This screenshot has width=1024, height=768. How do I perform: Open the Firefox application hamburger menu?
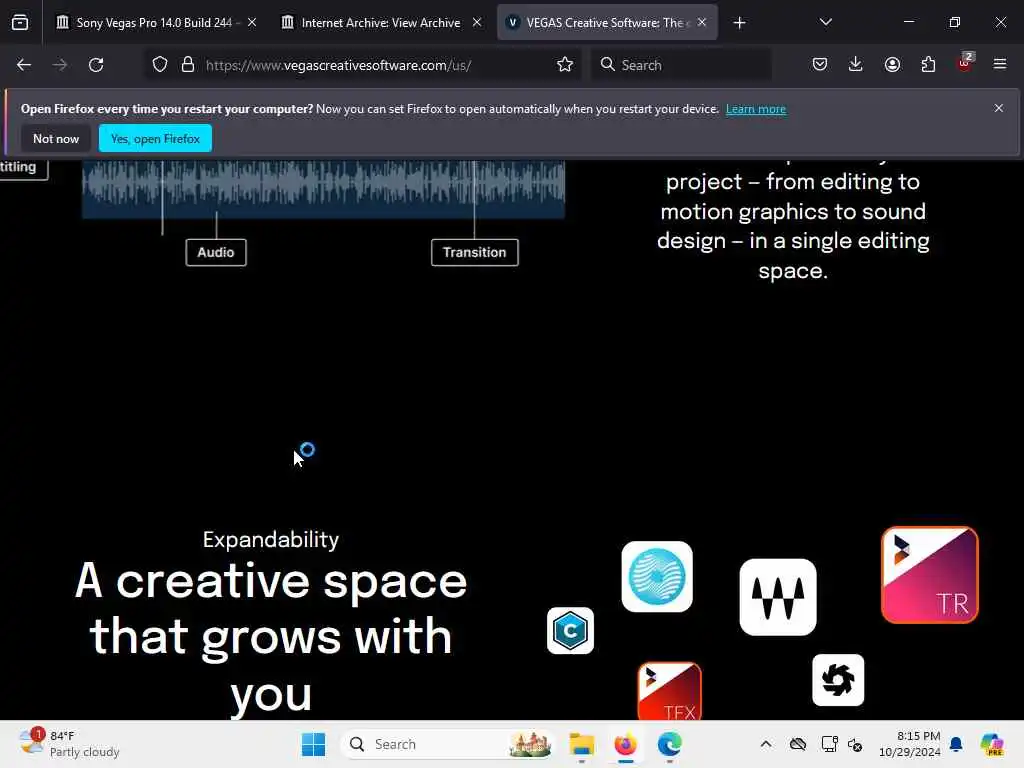(x=1000, y=65)
